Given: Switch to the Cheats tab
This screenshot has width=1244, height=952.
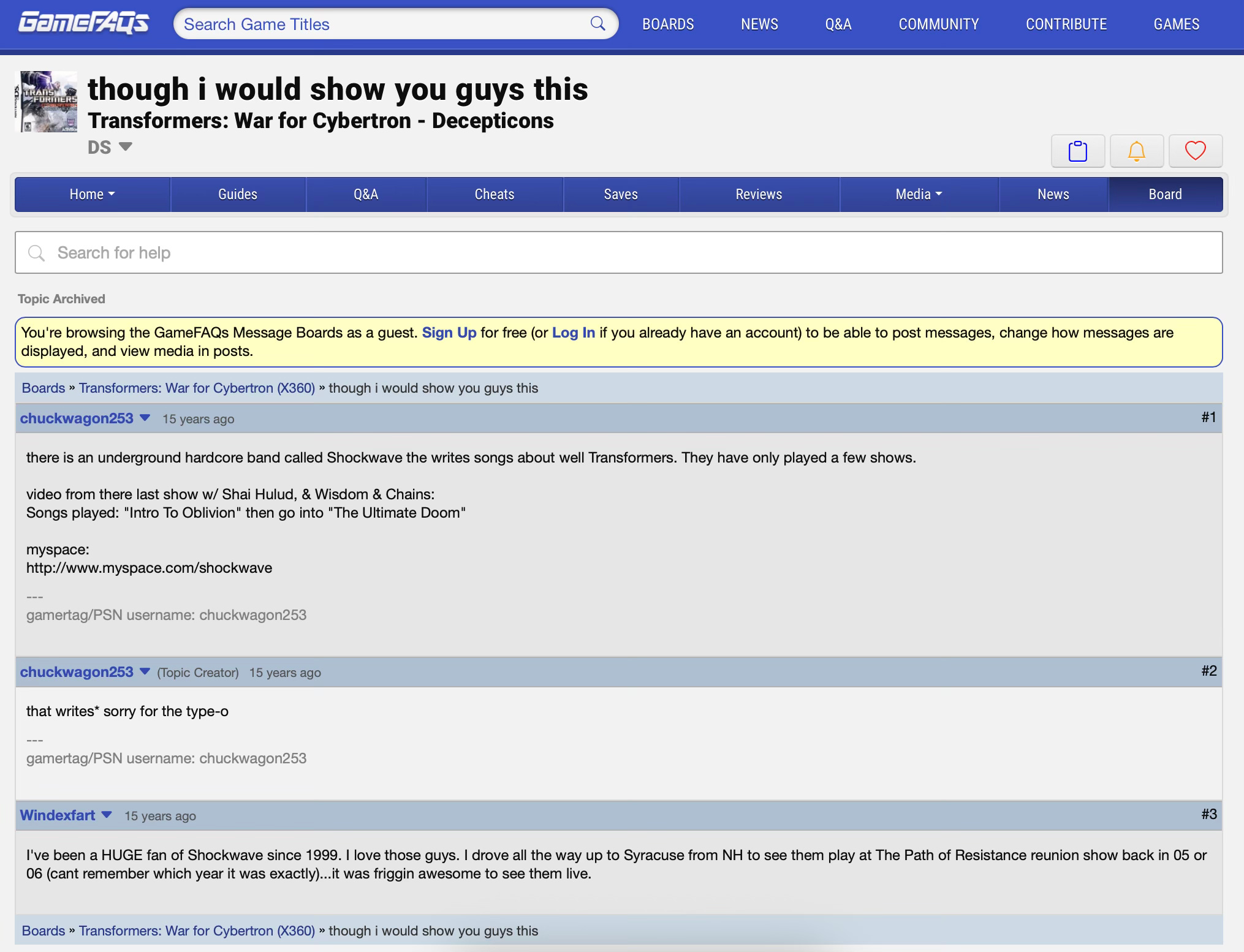Looking at the screenshot, I should (x=494, y=194).
